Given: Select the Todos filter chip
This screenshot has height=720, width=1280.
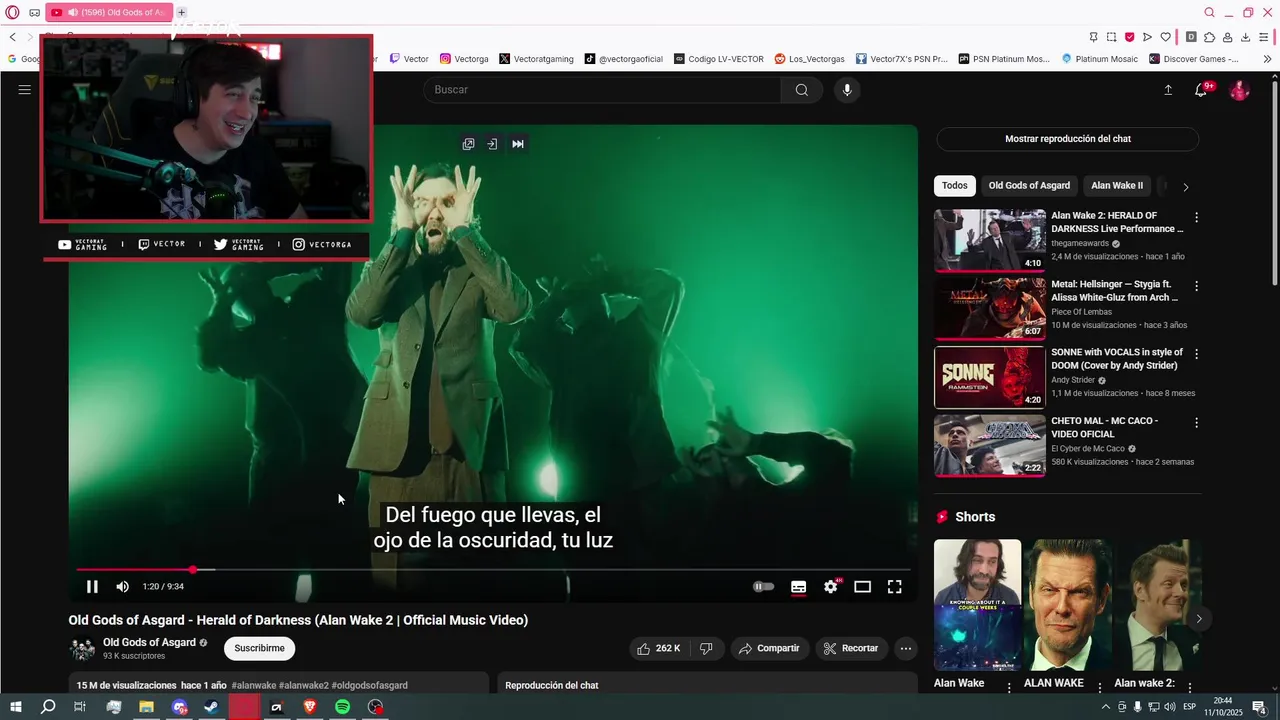Looking at the screenshot, I should coord(955,186).
